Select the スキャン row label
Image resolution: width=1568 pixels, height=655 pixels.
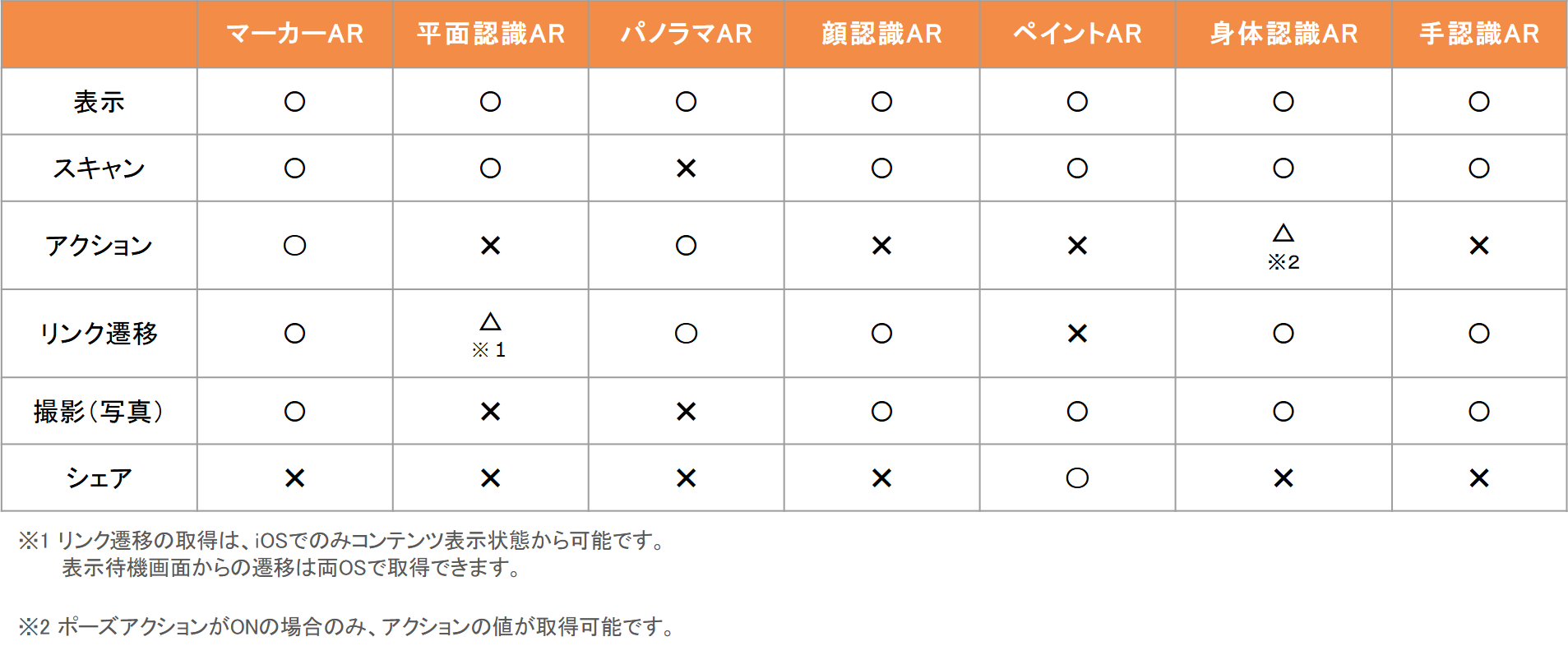click(x=99, y=168)
